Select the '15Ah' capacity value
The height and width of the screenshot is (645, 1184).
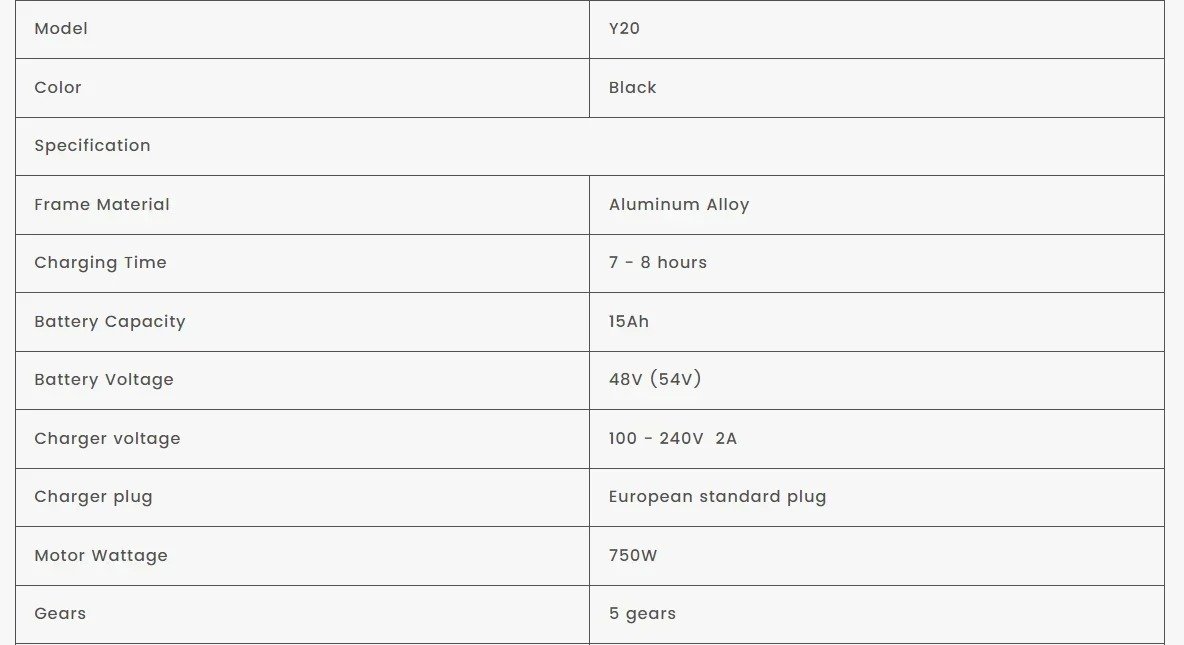click(x=629, y=322)
